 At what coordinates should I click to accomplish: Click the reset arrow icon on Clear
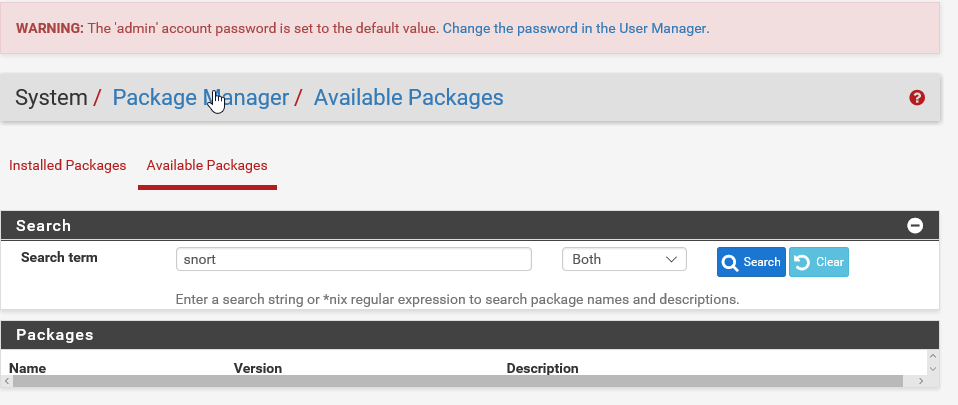pyautogui.click(x=802, y=262)
